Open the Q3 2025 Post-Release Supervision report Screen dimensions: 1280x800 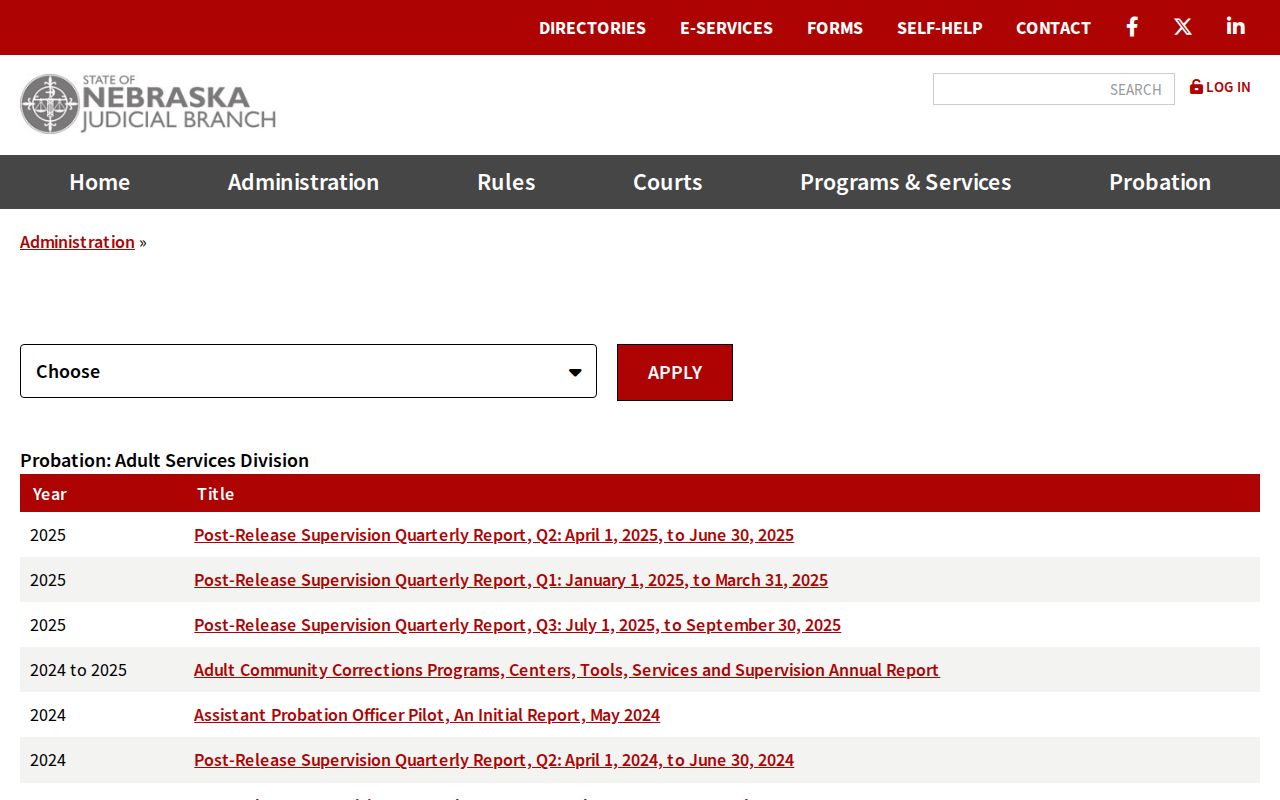[x=517, y=625]
